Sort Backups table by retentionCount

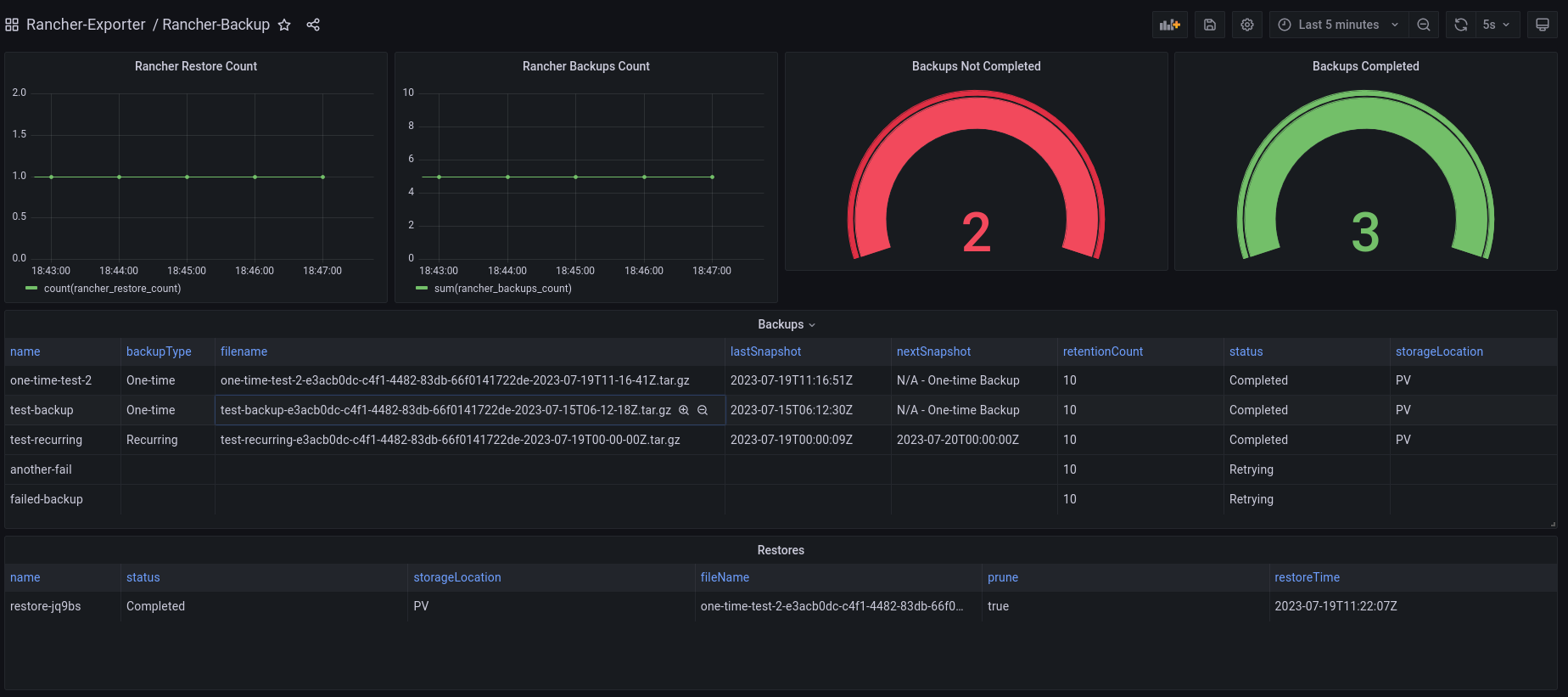click(1103, 351)
